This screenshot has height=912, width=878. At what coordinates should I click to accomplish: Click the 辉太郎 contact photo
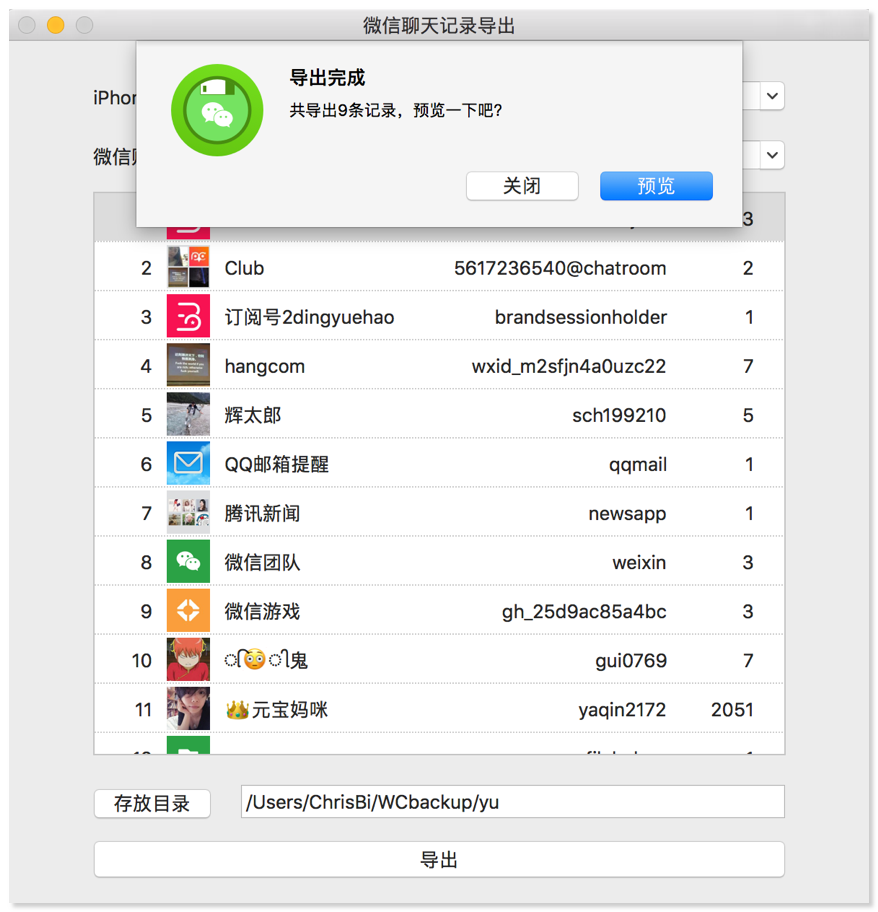(187, 414)
